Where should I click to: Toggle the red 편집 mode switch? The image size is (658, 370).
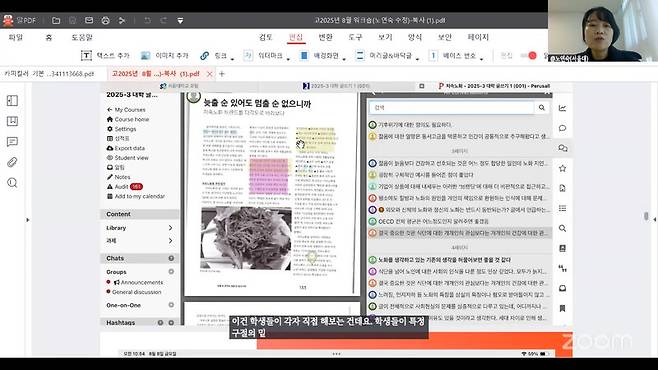click(x=529, y=55)
